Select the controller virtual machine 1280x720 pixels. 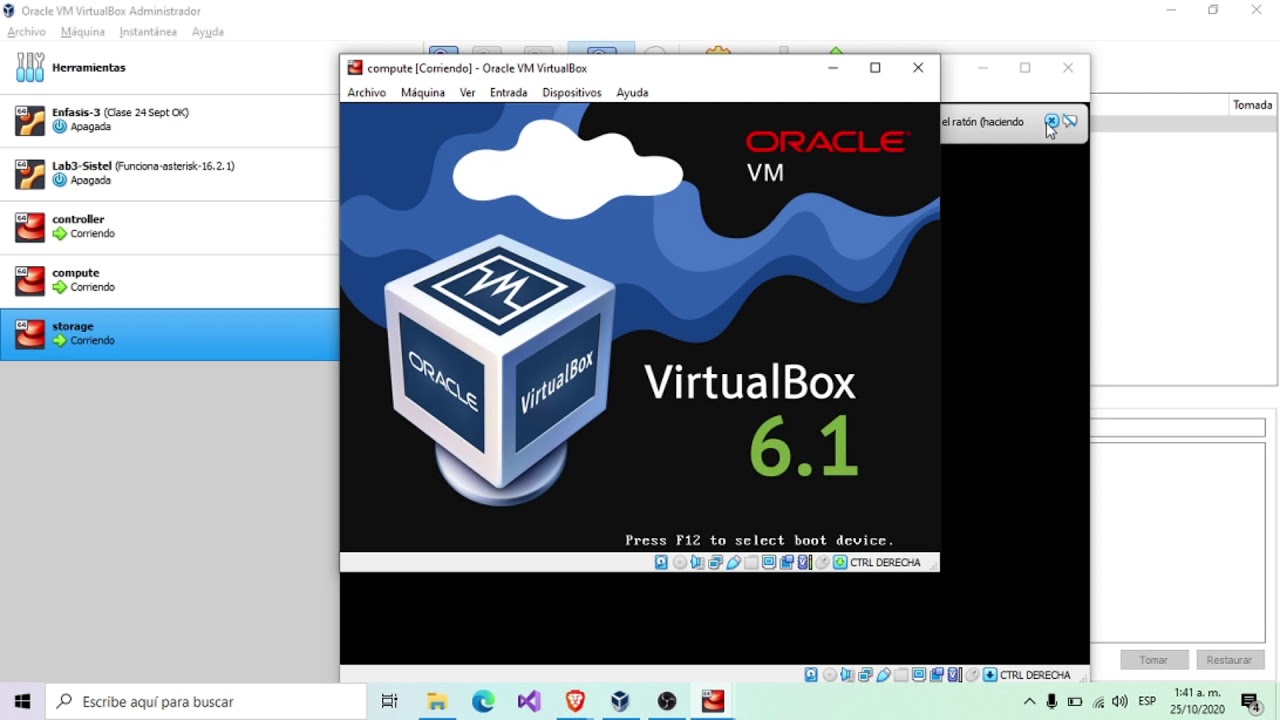tap(170, 226)
